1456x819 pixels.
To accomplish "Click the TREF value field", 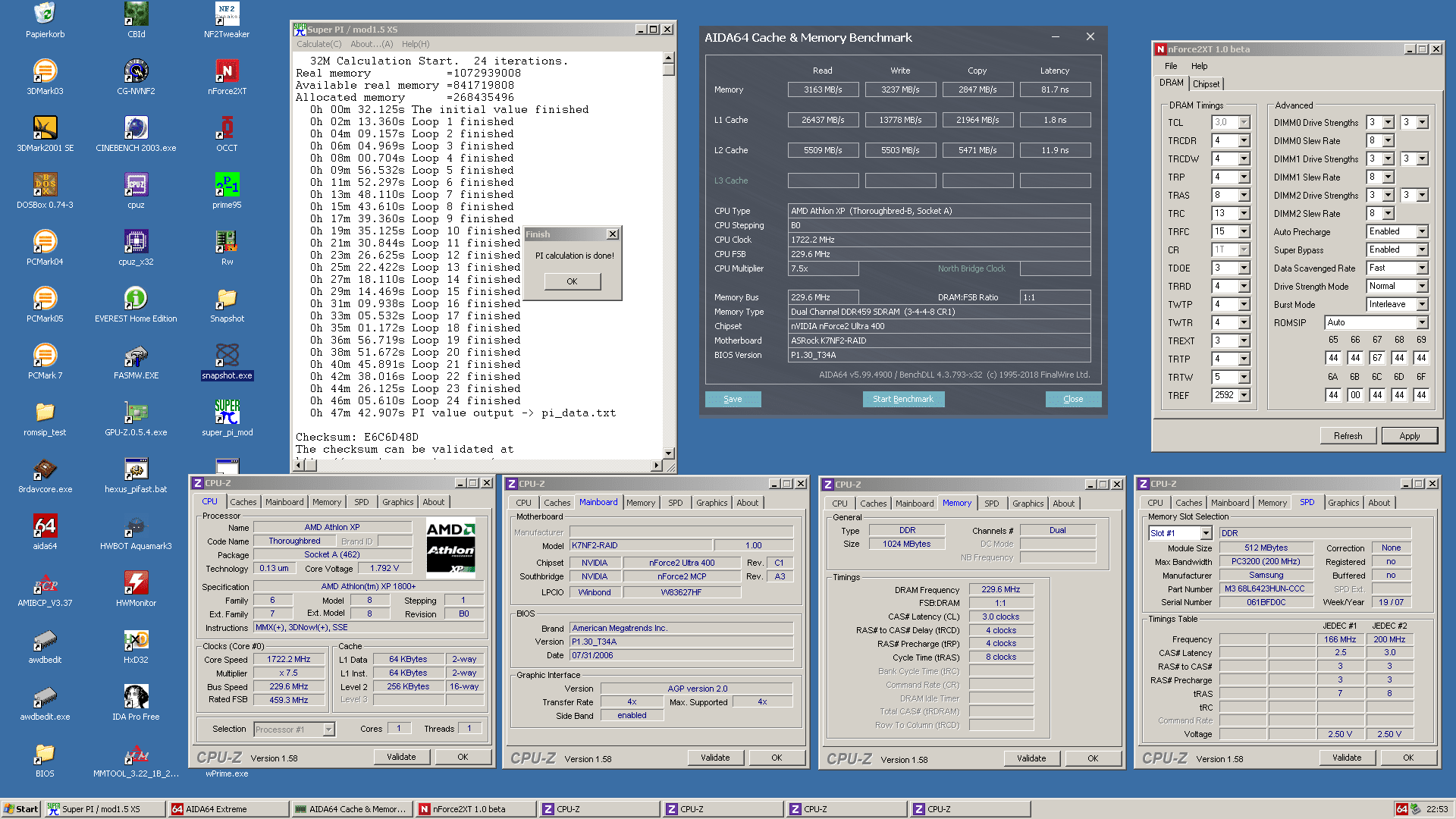I will pyautogui.click(x=1225, y=395).
